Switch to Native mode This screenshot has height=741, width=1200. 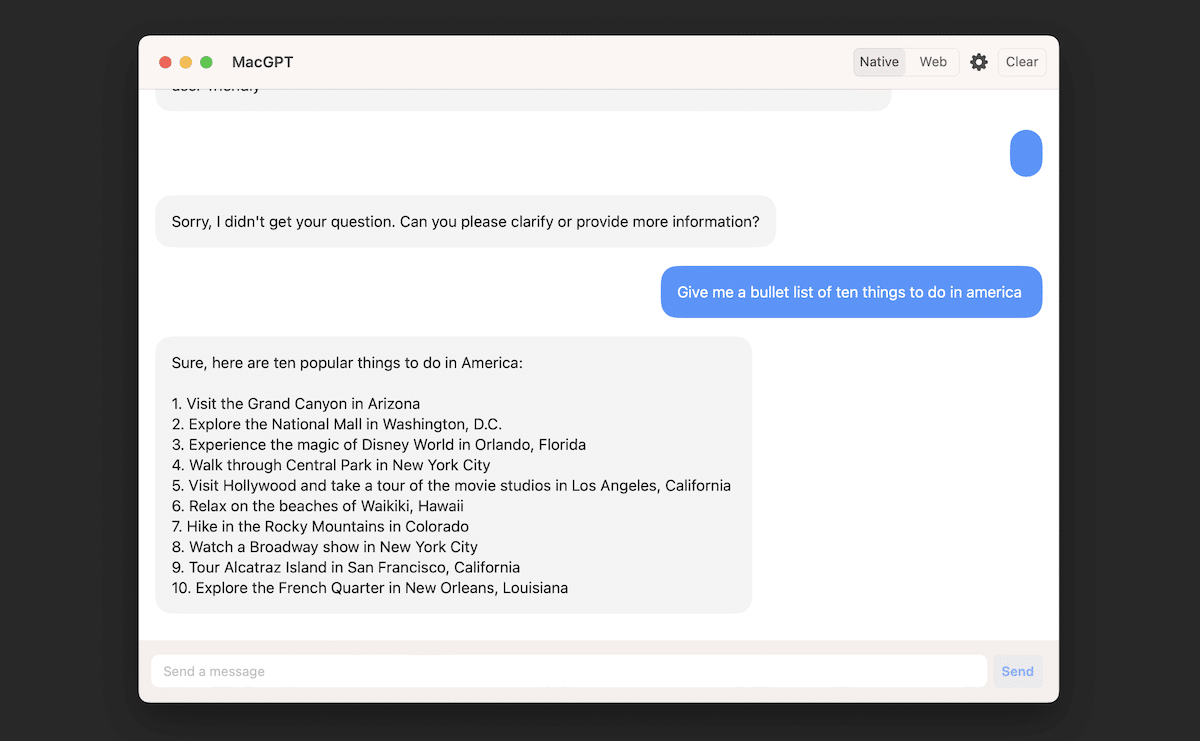[879, 62]
